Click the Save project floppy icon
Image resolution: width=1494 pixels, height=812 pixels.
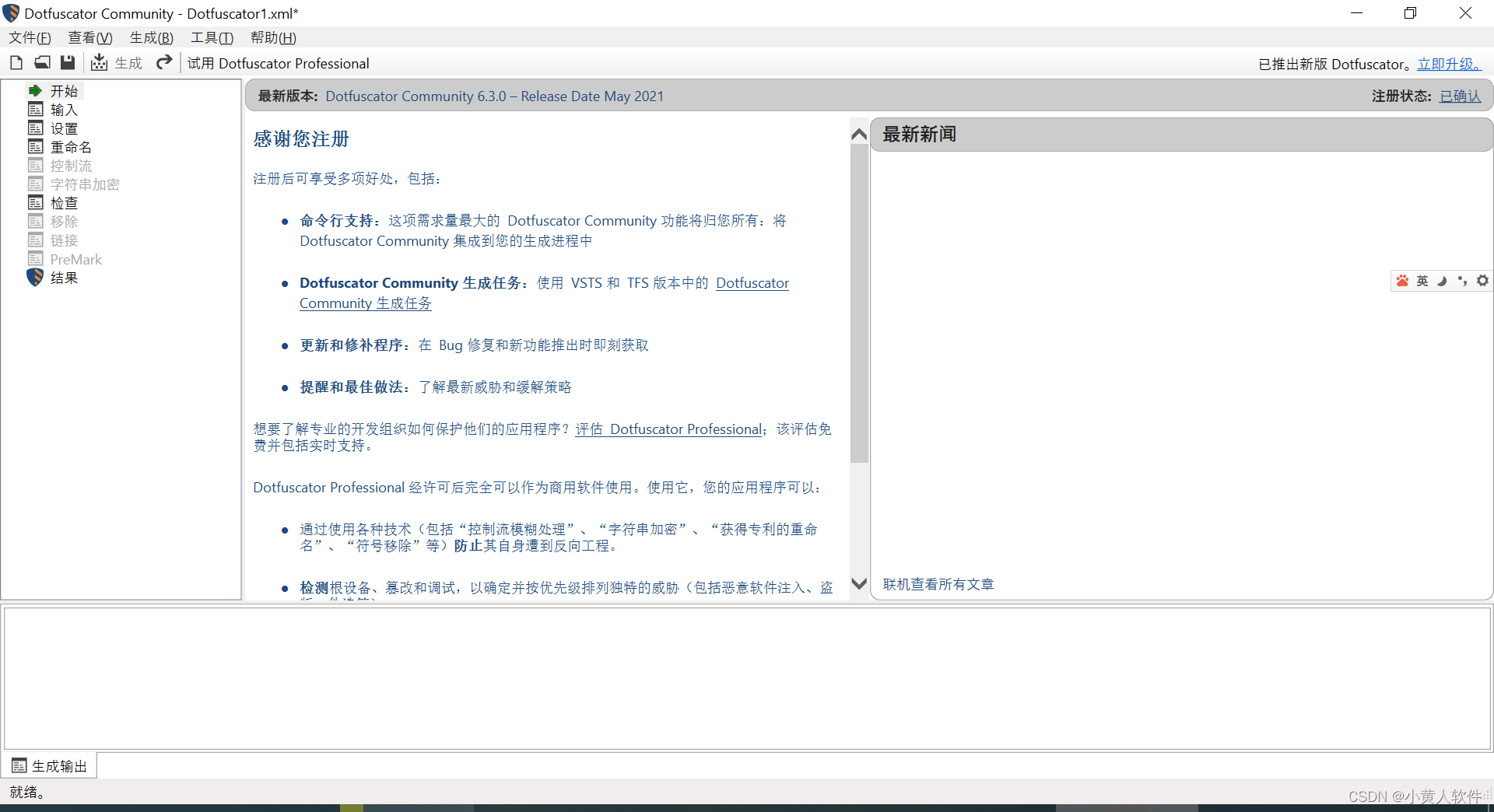tap(68, 63)
